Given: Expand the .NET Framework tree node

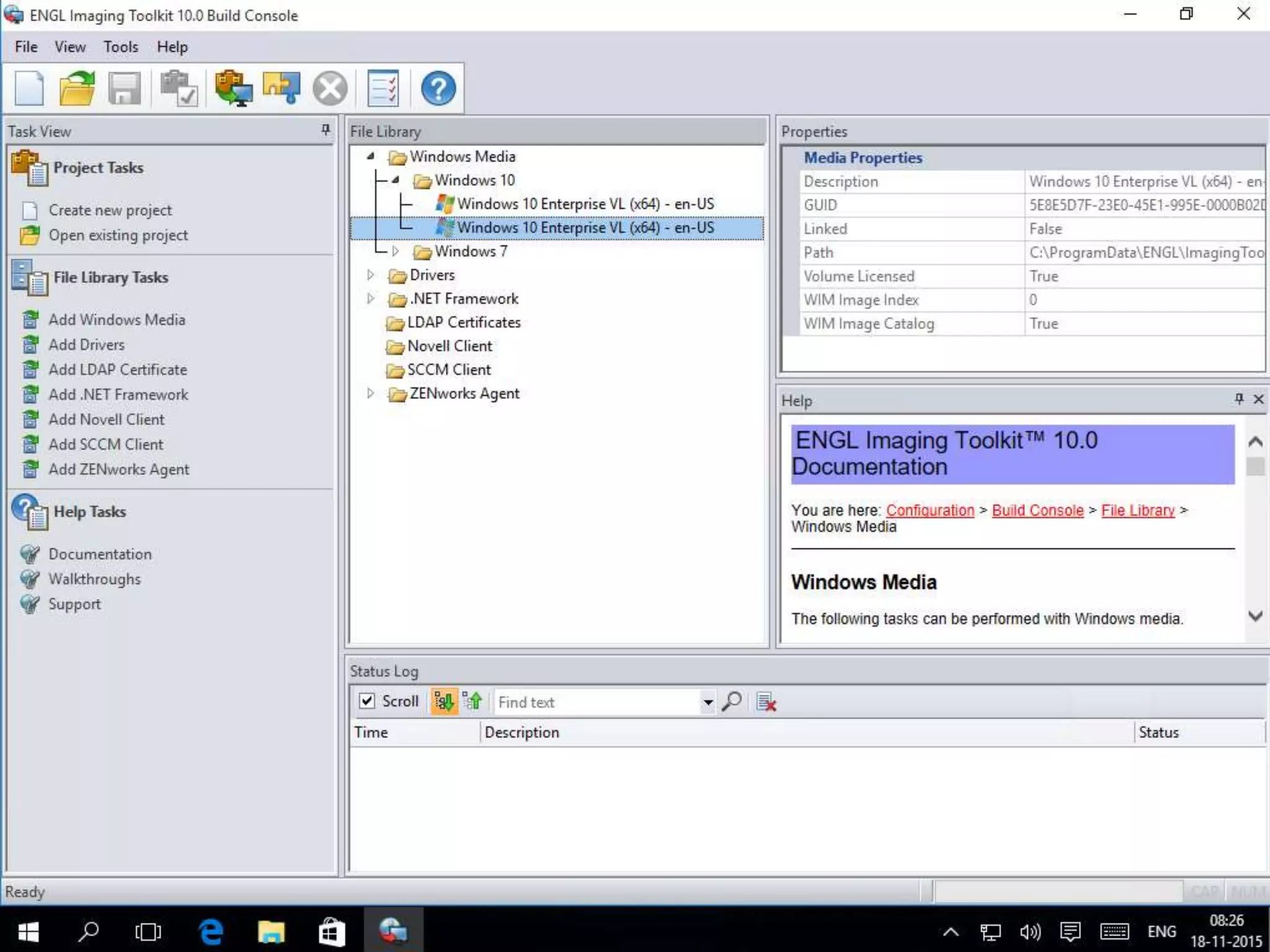Looking at the screenshot, I should (370, 298).
